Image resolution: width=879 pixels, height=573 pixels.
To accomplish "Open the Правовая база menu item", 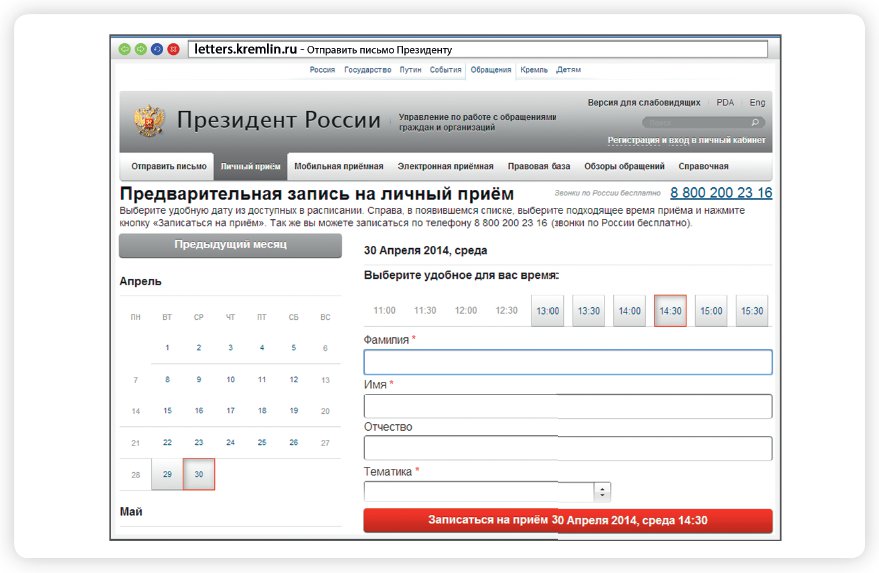I will [539, 167].
